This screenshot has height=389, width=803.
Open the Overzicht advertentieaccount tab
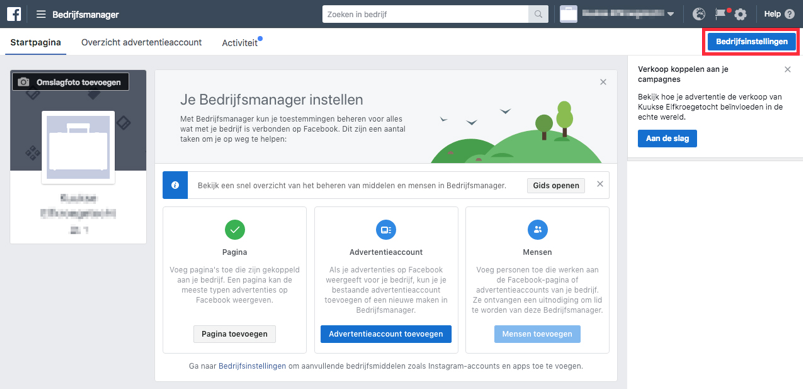141,42
